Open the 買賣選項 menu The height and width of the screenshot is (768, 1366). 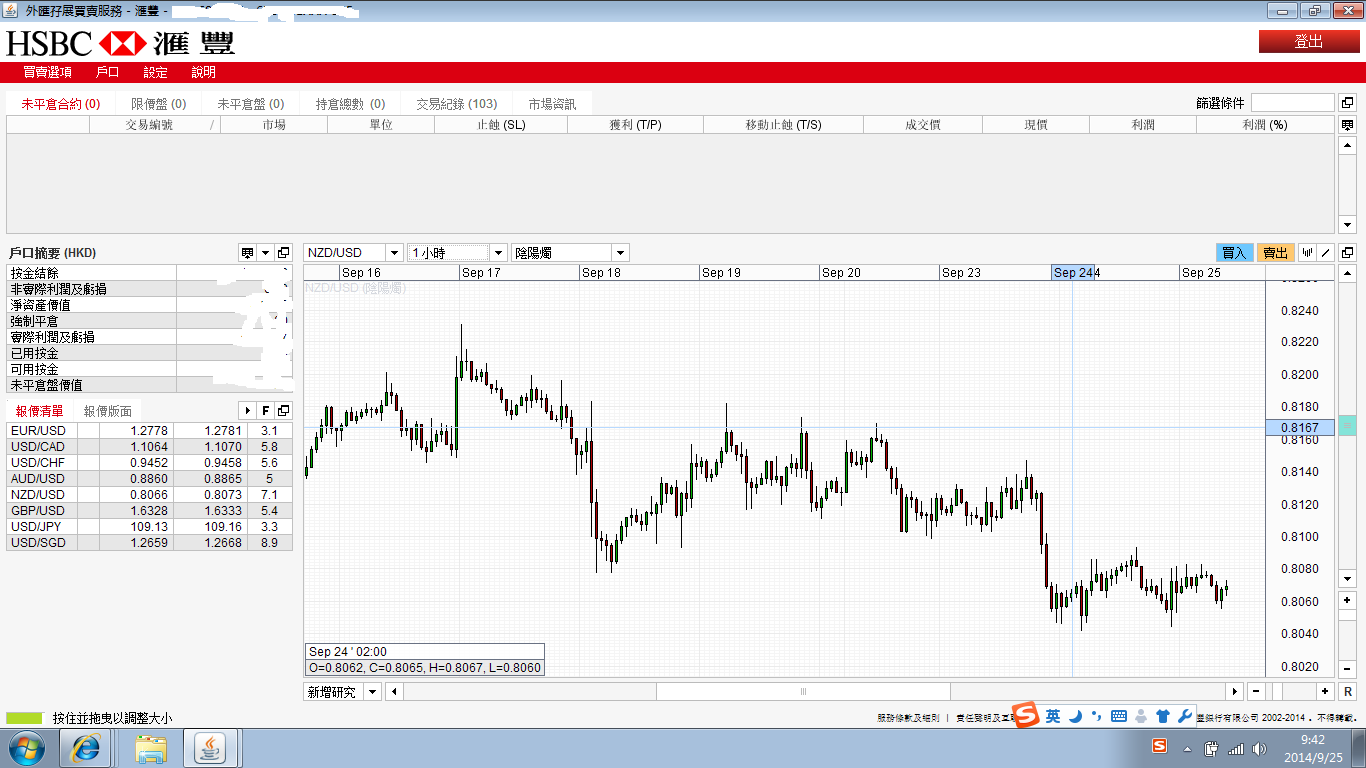tap(48, 72)
